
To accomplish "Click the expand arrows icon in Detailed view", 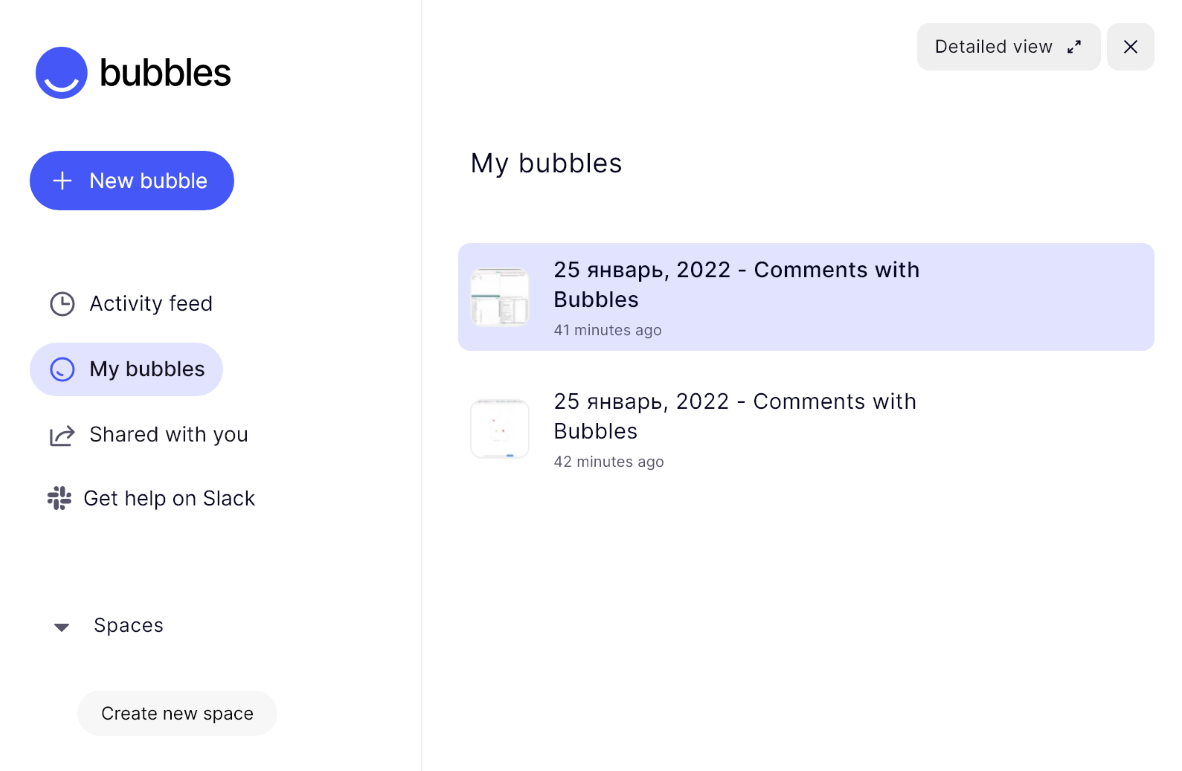I will coord(1074,47).
